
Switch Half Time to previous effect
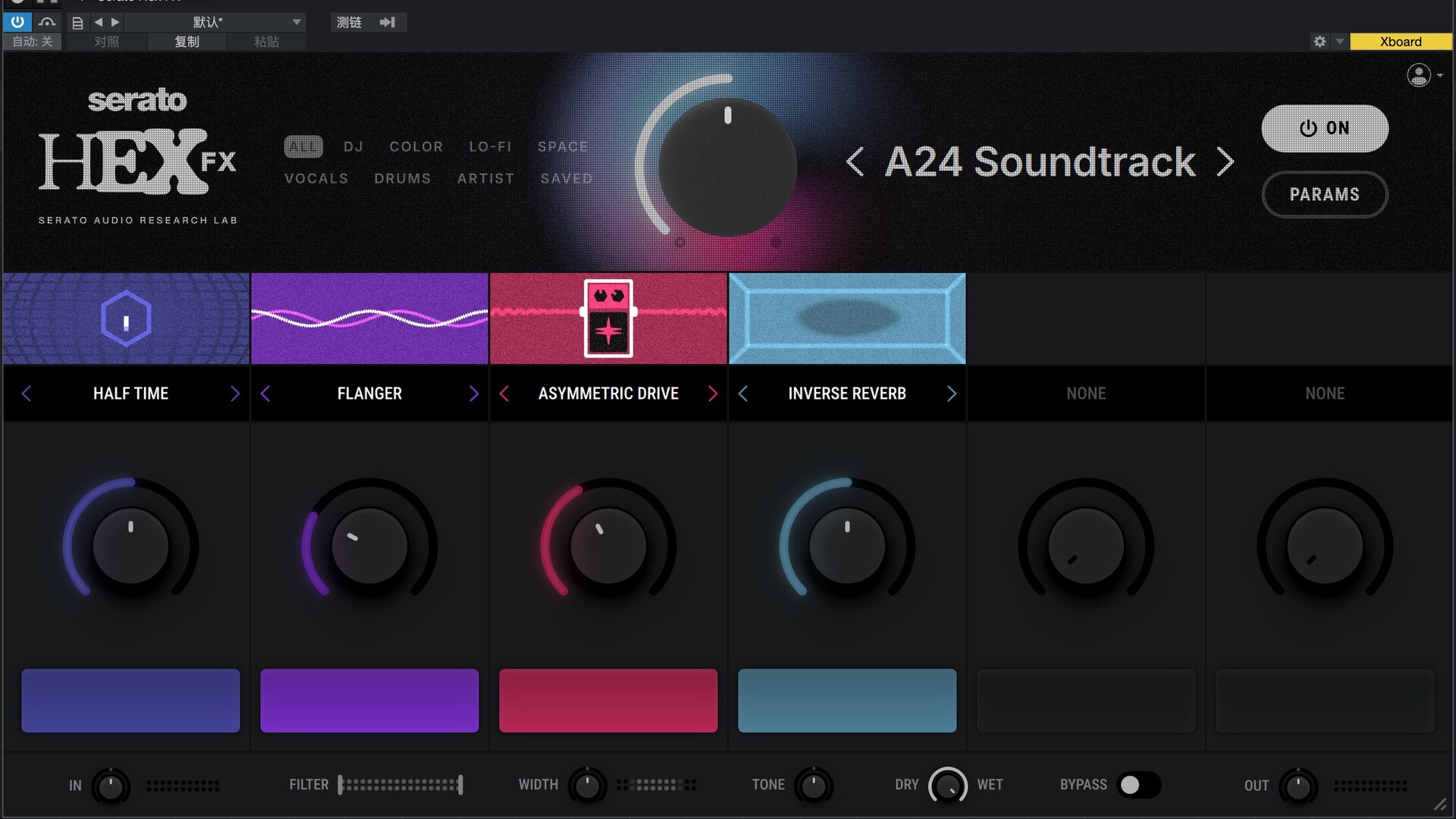27,394
